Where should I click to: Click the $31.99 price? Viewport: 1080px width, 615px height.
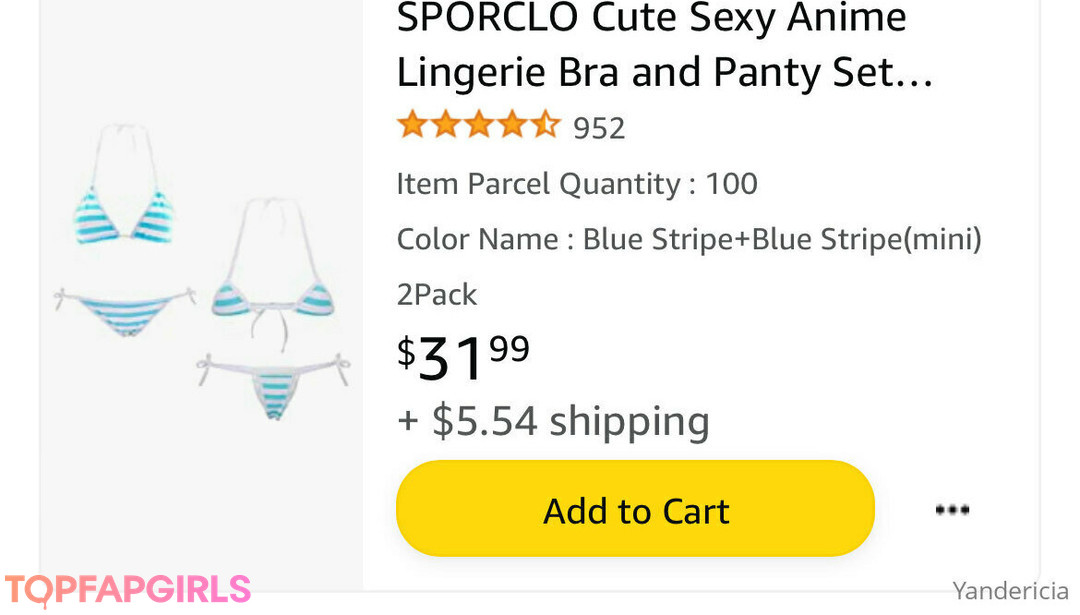(464, 356)
